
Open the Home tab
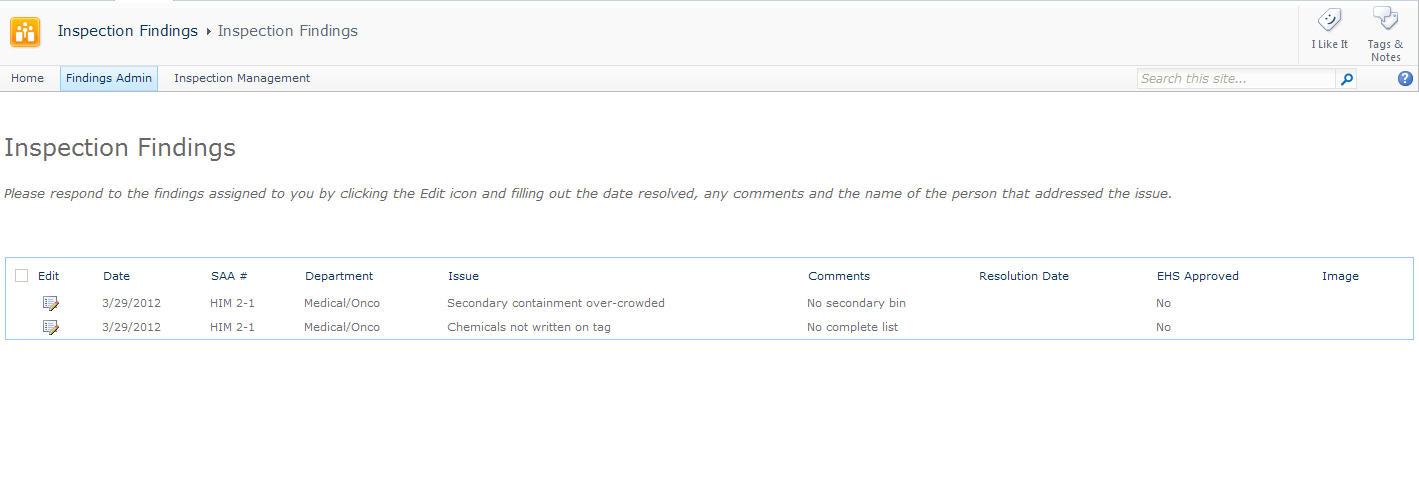(27, 78)
